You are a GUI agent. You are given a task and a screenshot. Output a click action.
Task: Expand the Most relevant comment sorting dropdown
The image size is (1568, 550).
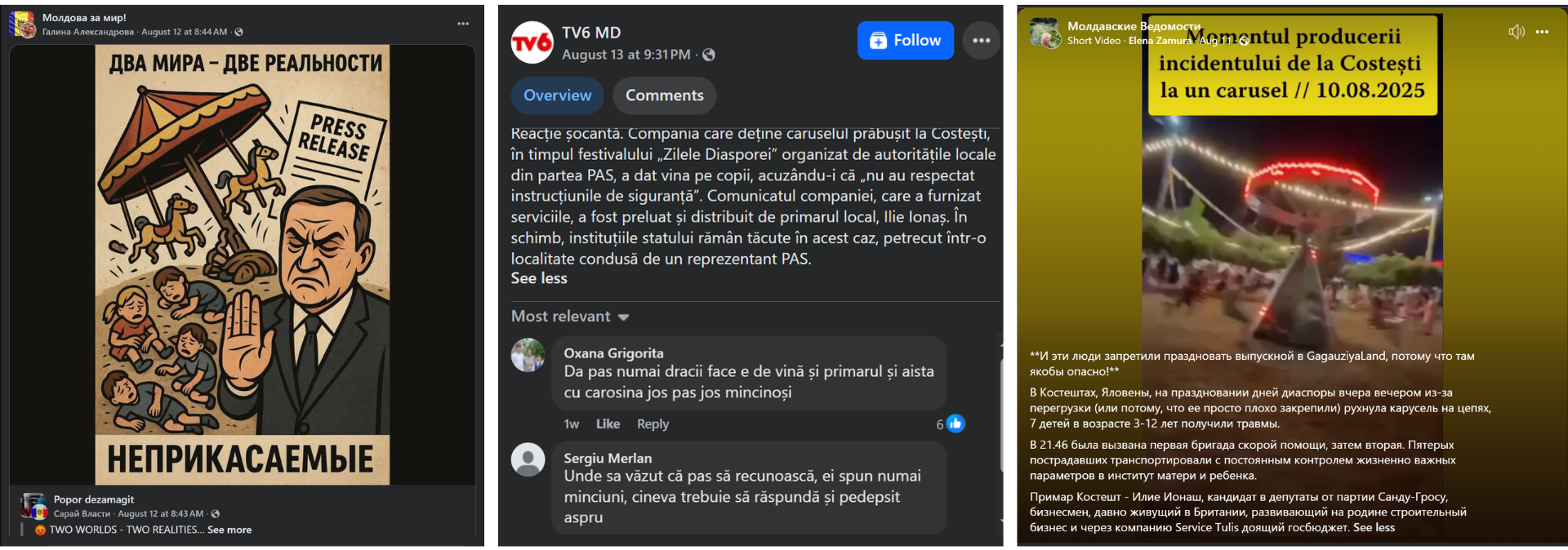tap(569, 317)
